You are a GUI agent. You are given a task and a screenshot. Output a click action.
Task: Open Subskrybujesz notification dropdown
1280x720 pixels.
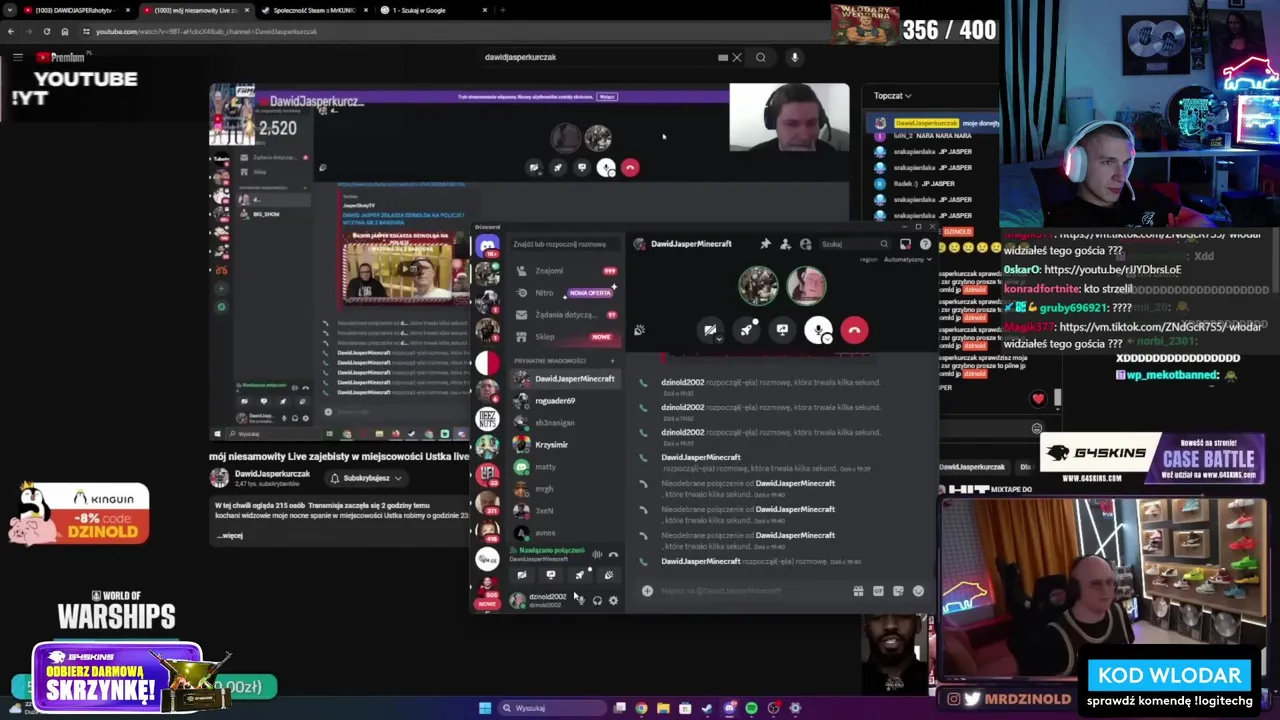coord(366,478)
